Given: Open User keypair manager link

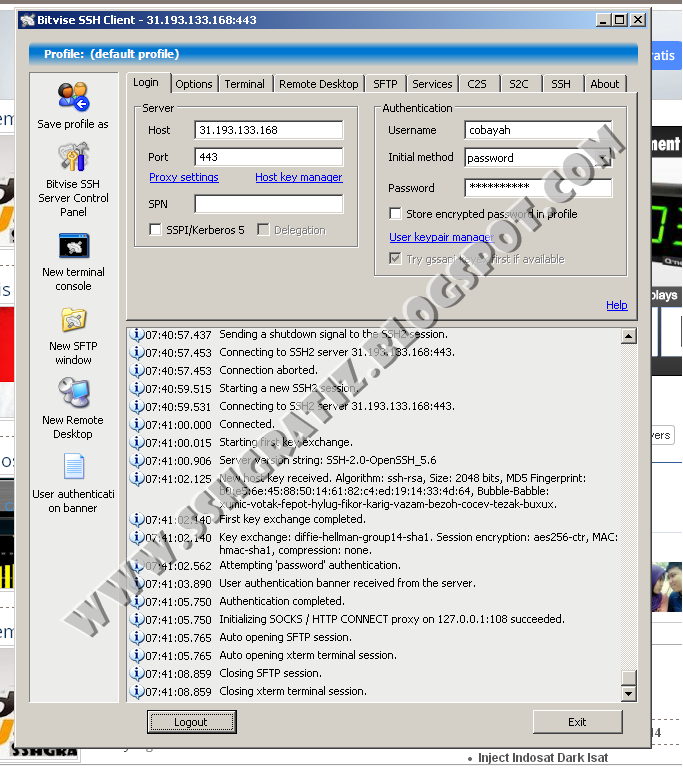Looking at the screenshot, I should (441, 237).
